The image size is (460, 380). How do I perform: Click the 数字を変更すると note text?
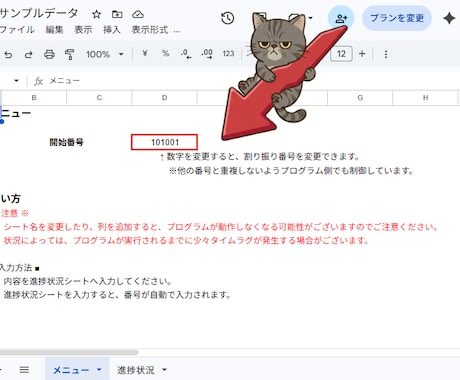260,156
